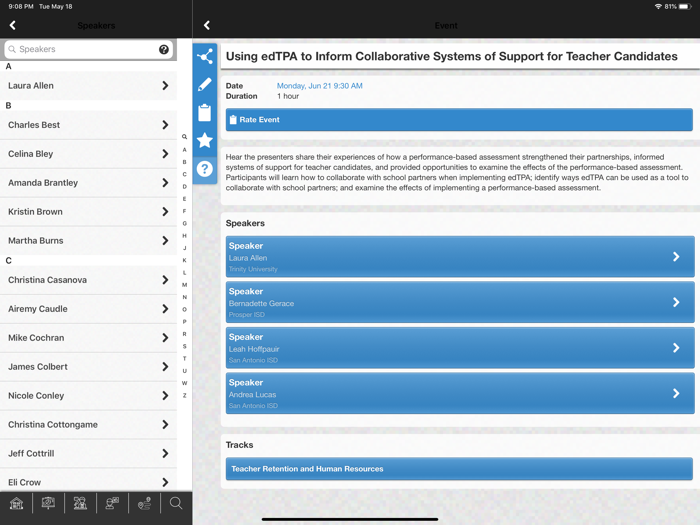The height and width of the screenshot is (525, 700).
Task: Tap the chevron beside Airemy Caudle
Action: coord(165,309)
